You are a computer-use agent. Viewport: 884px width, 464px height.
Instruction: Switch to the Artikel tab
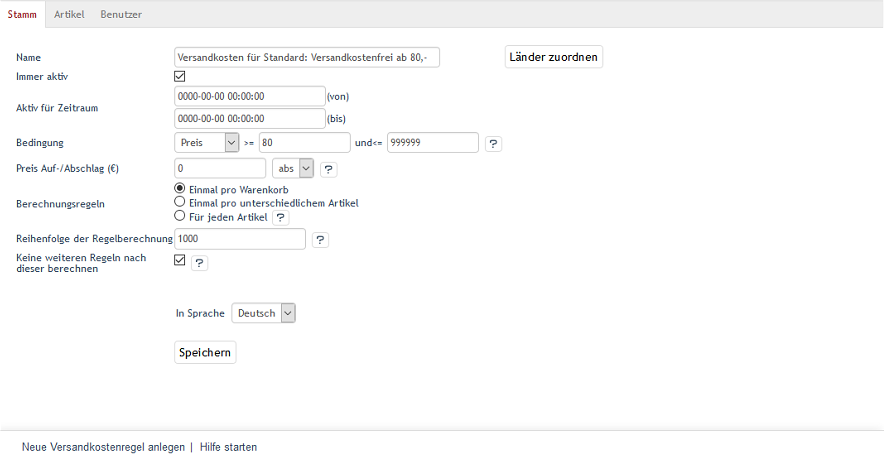pos(69,15)
